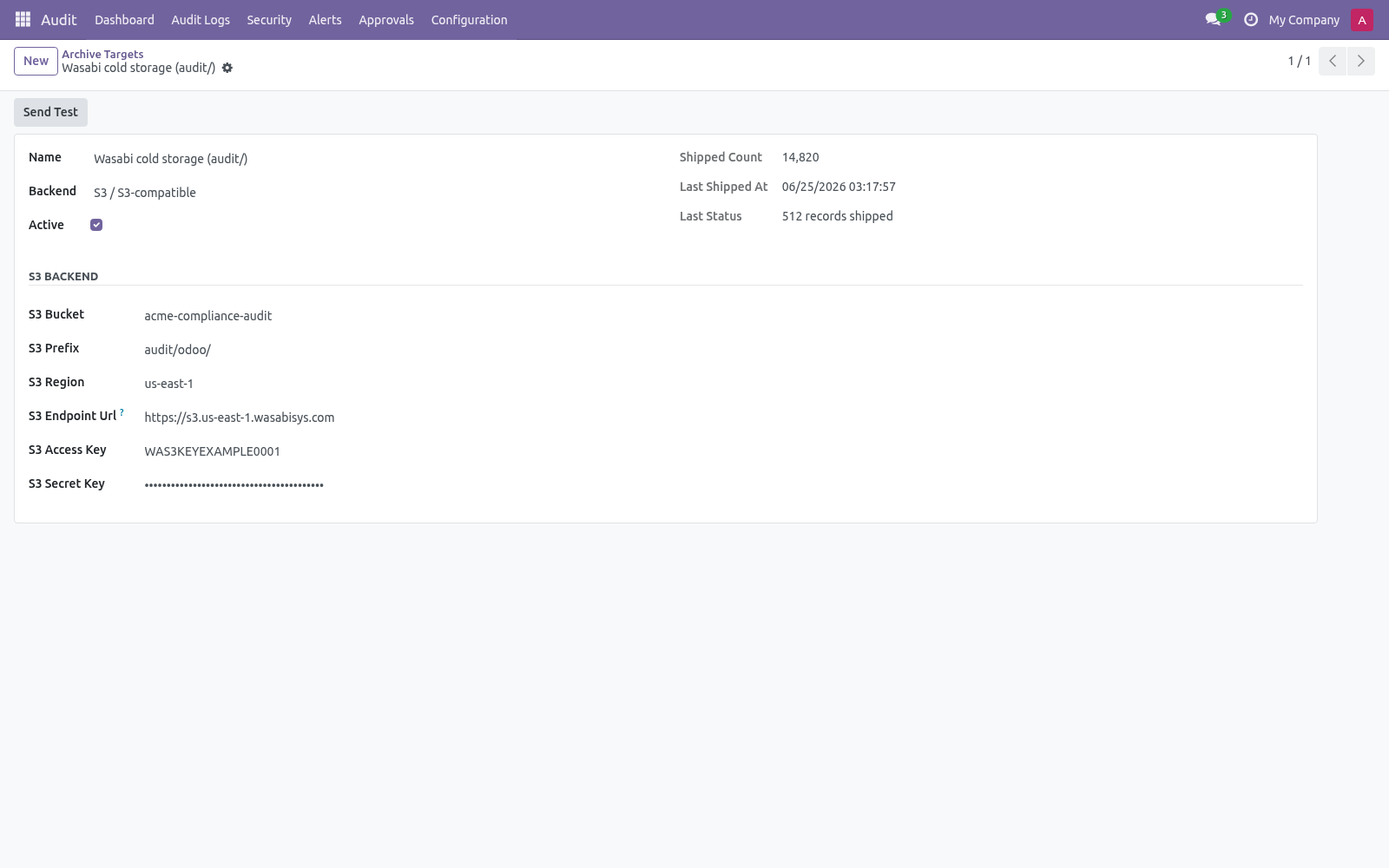Edit the S3 Access Key field
The image size is (1389, 868).
point(723,451)
